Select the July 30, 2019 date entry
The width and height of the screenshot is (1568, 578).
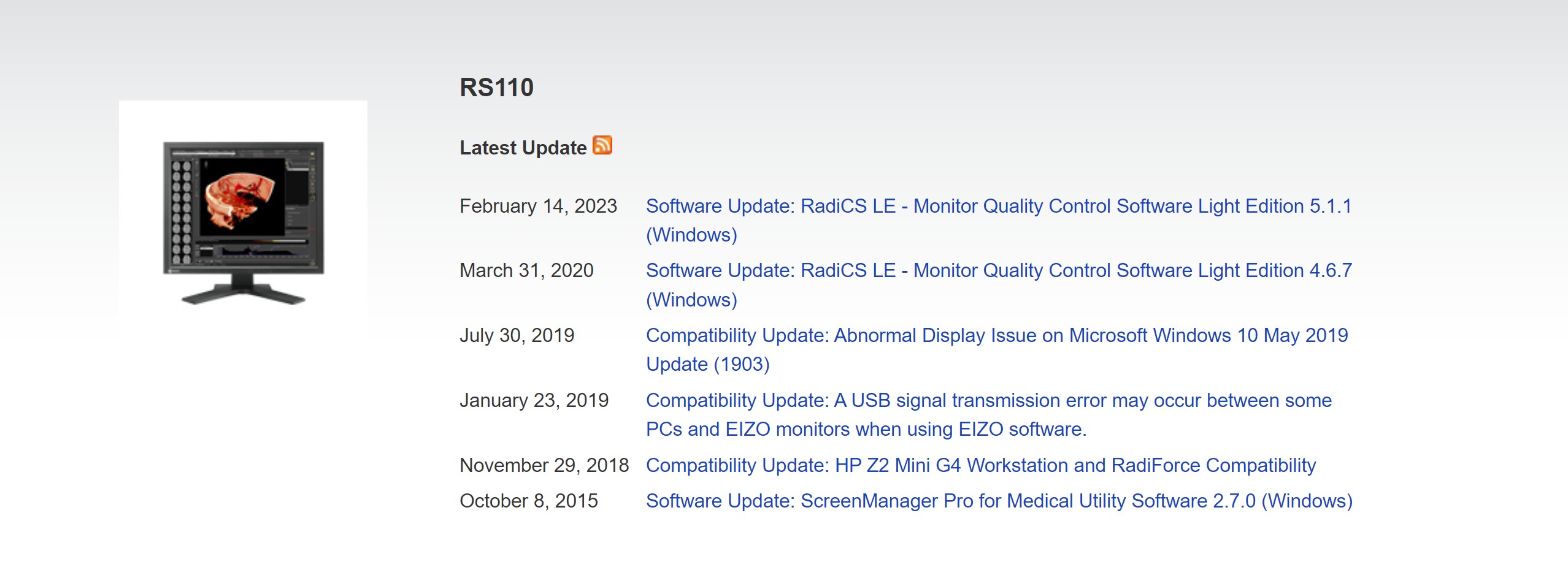(x=517, y=335)
